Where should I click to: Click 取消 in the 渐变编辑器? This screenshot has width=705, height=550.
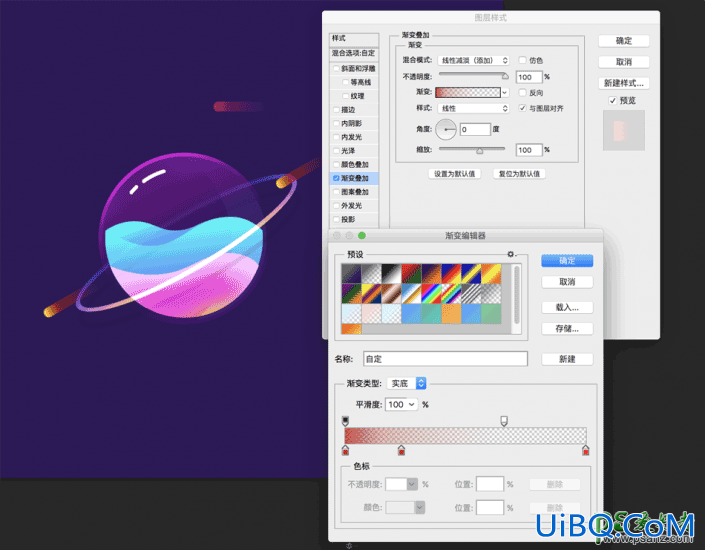coord(567,282)
